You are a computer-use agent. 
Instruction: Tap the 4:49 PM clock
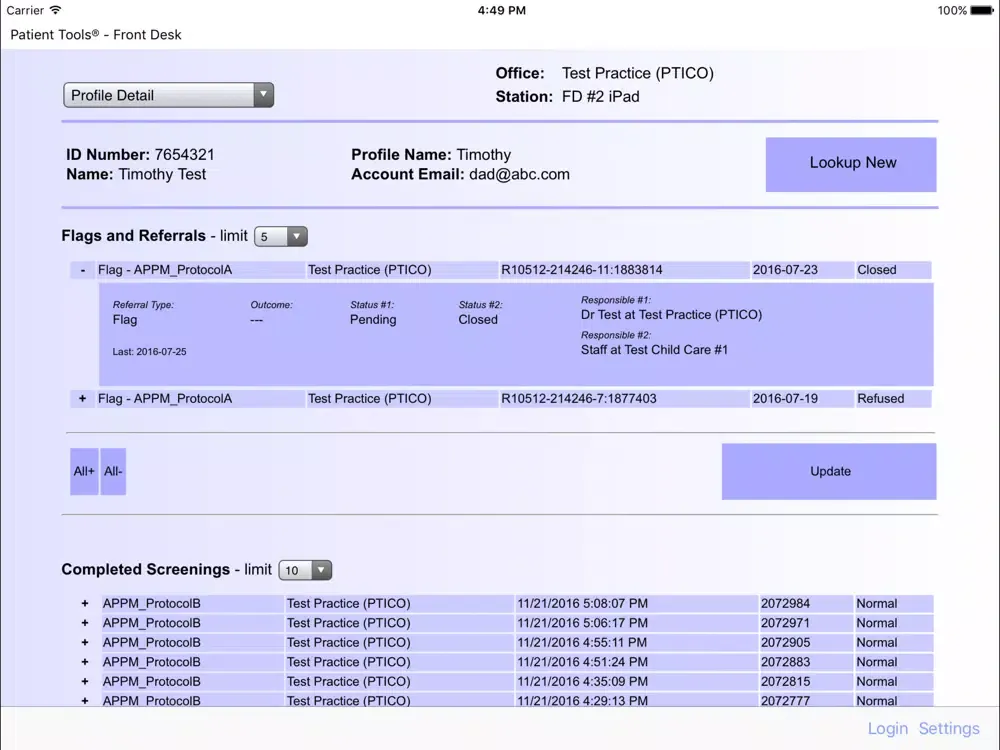(x=501, y=10)
